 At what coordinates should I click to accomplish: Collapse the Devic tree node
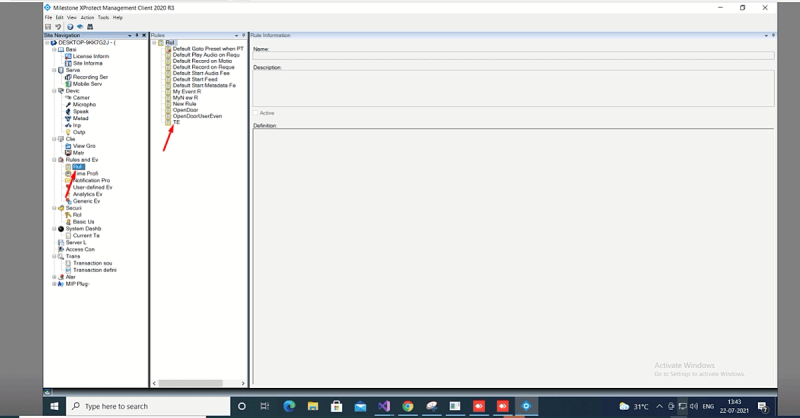[54, 91]
